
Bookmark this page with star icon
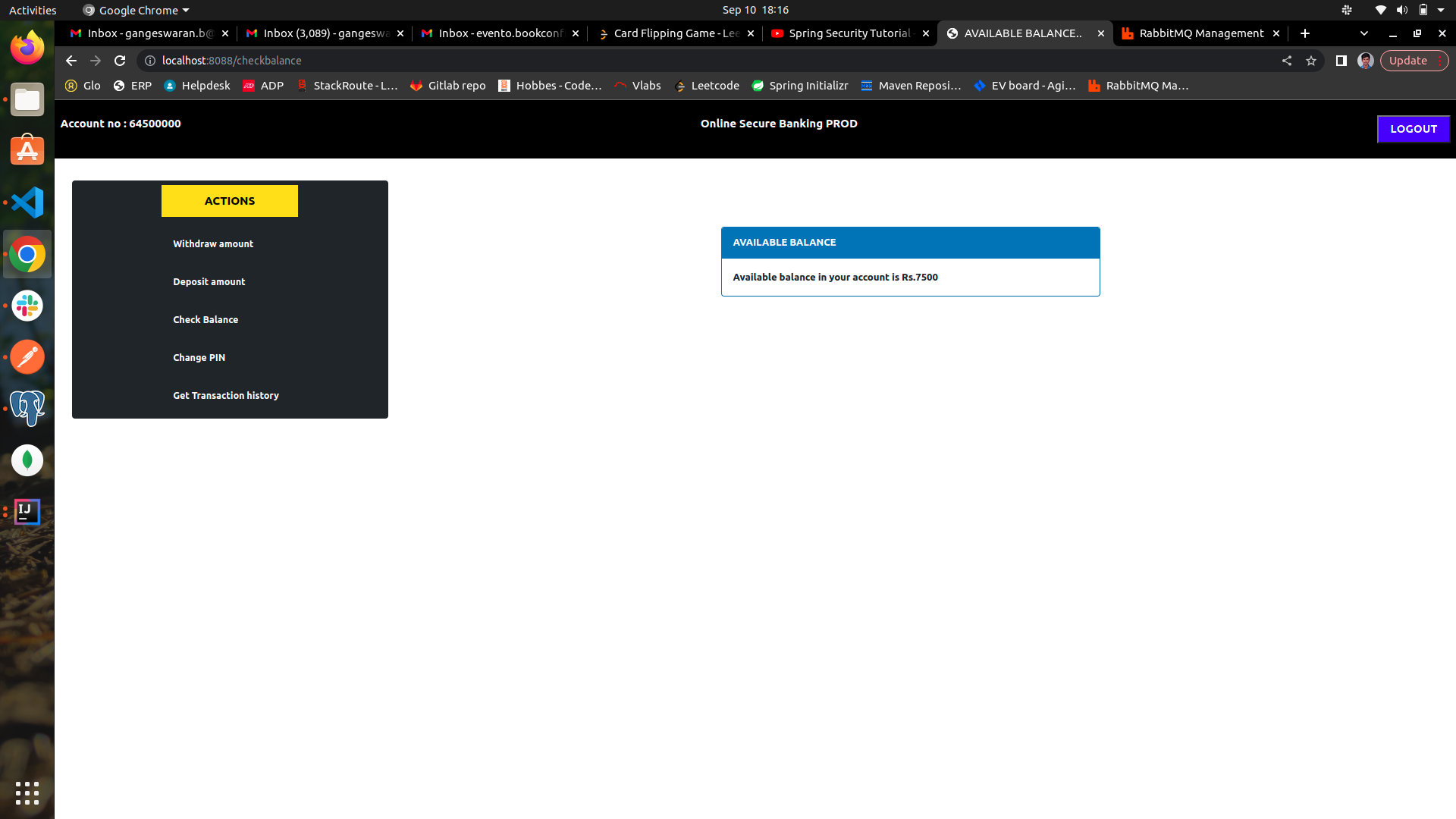pos(1311,61)
